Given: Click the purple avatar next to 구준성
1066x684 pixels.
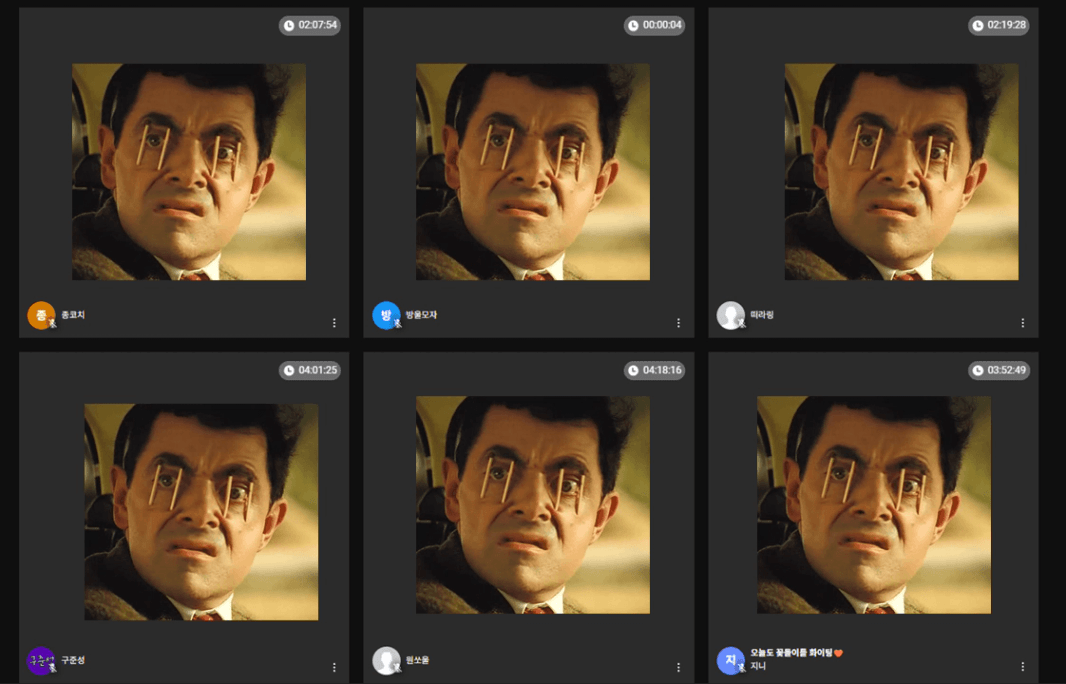Looking at the screenshot, I should point(41,660).
